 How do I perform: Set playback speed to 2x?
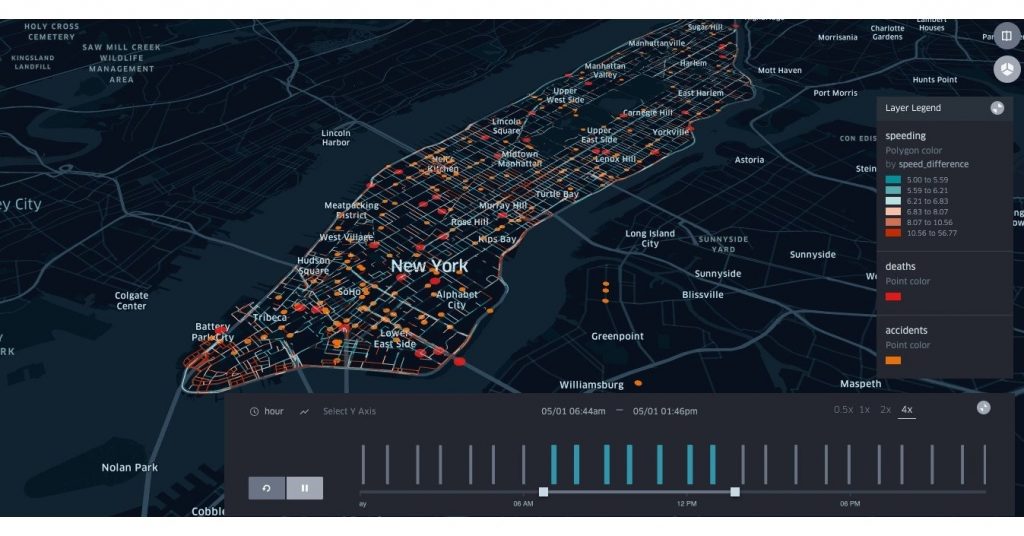886,410
